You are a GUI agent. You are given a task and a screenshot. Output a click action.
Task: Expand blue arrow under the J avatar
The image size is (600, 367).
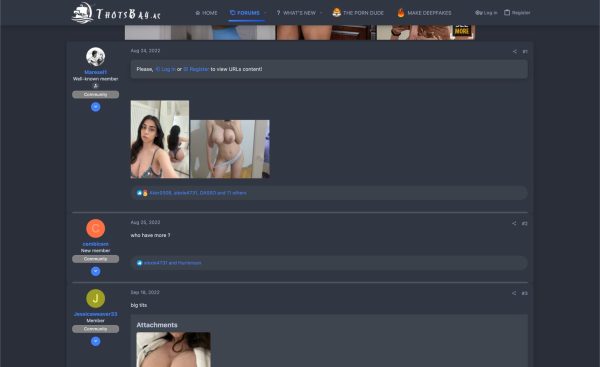pyautogui.click(x=96, y=341)
